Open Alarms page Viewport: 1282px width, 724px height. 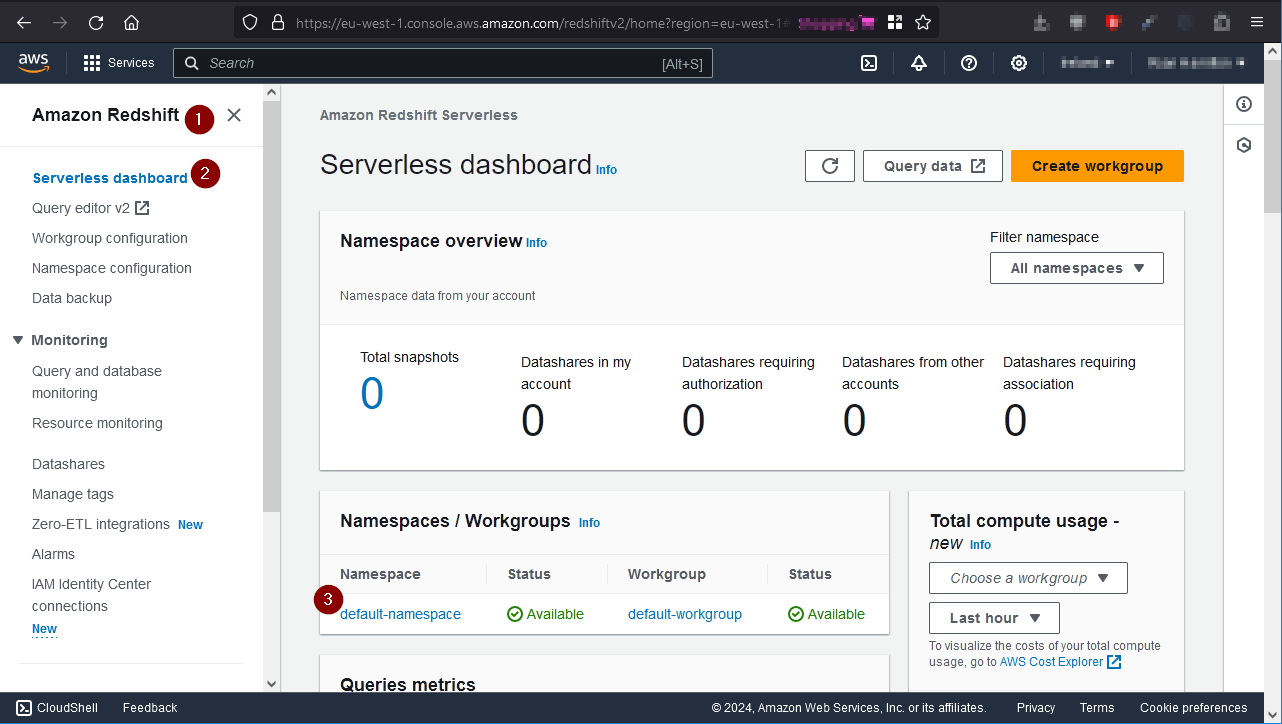click(53, 554)
